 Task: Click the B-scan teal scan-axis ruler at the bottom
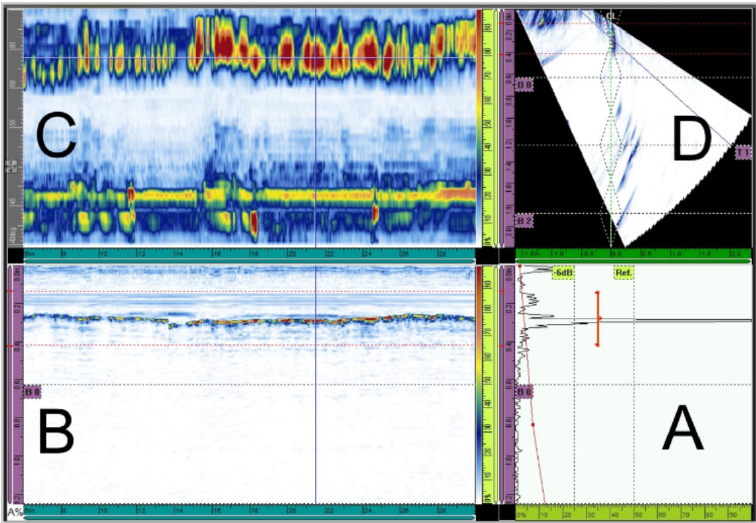coord(250,510)
